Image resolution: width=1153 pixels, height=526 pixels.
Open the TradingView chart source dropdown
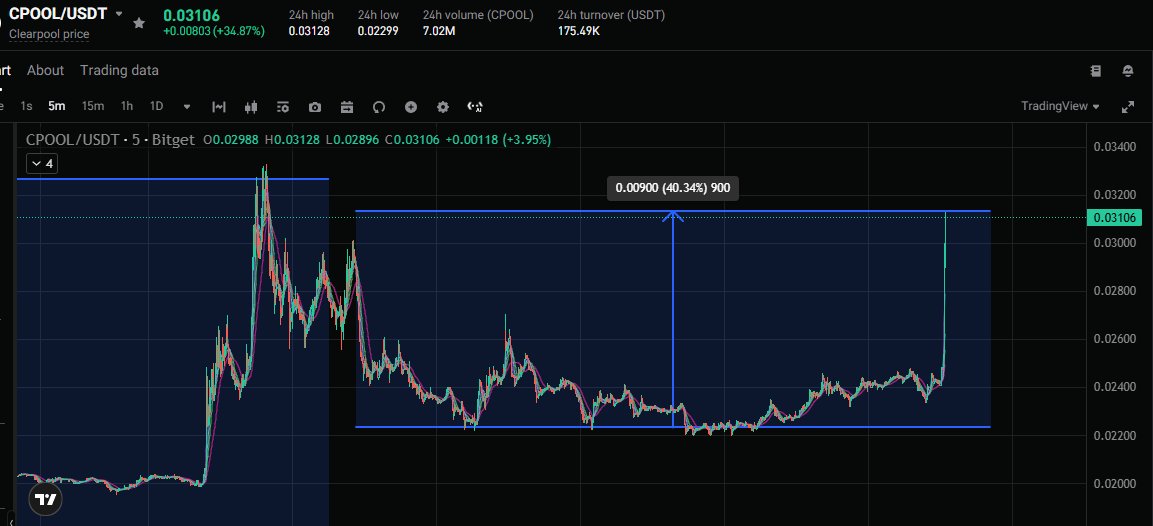[x=1060, y=106]
